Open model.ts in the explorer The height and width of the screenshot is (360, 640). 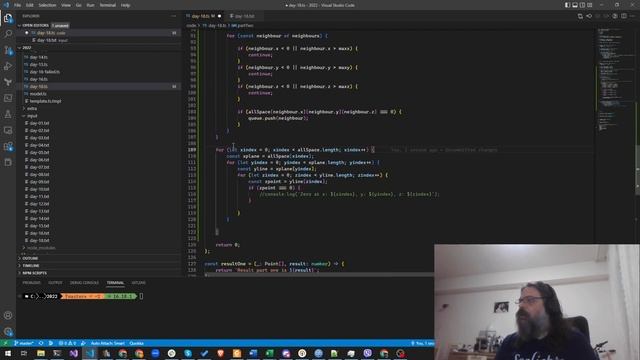[x=38, y=94]
